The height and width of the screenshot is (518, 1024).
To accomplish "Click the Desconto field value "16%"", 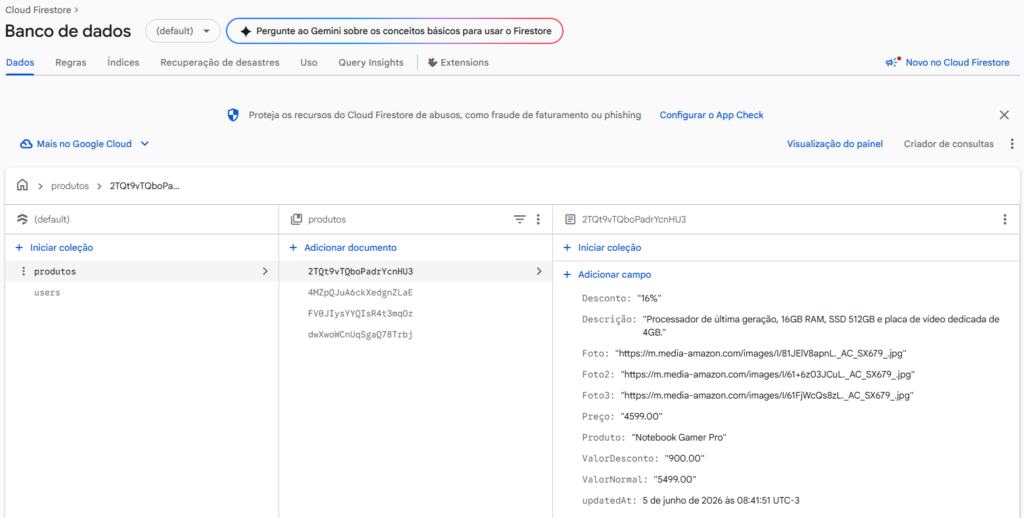I will click(650, 298).
